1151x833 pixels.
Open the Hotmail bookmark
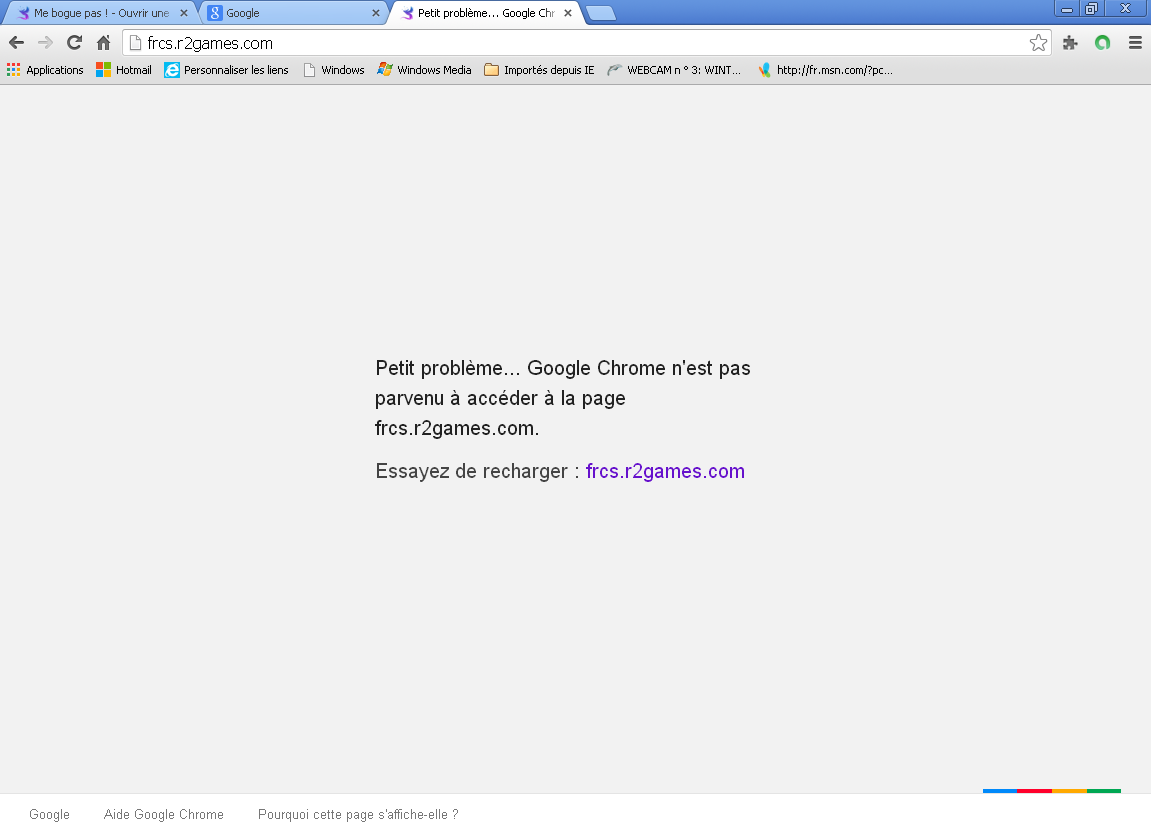[124, 70]
